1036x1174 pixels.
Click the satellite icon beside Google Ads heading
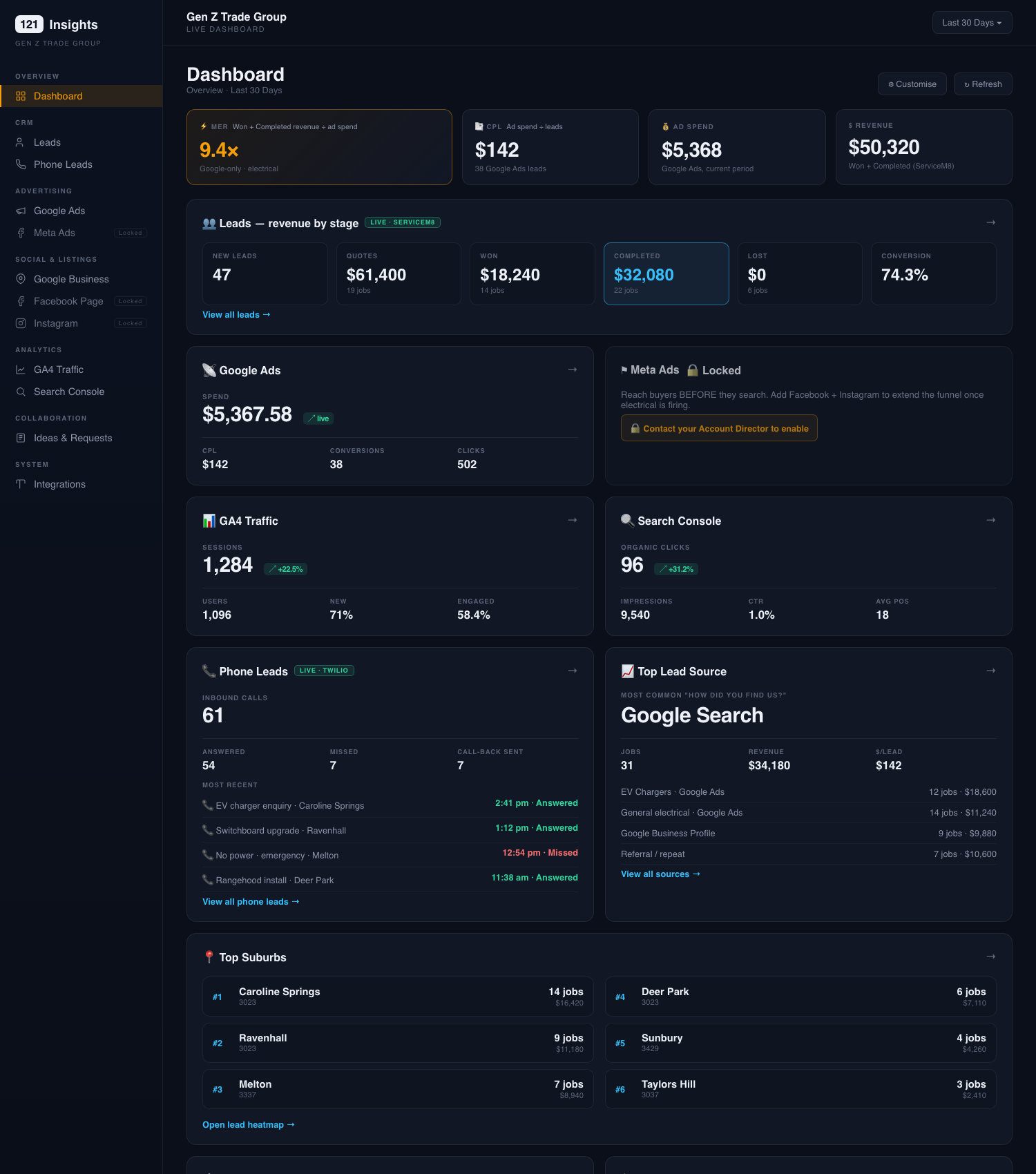point(209,370)
